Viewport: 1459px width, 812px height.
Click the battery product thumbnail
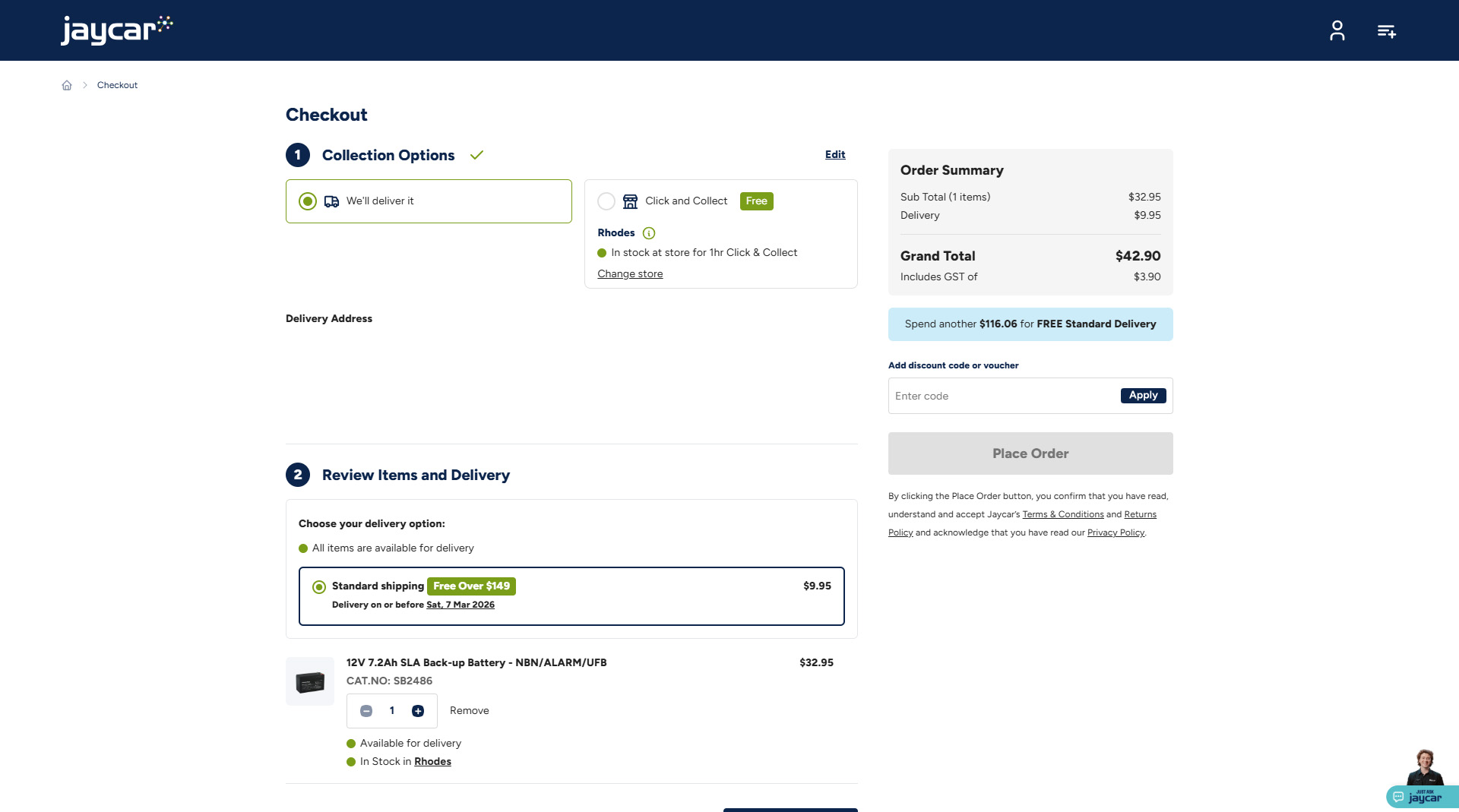310,681
